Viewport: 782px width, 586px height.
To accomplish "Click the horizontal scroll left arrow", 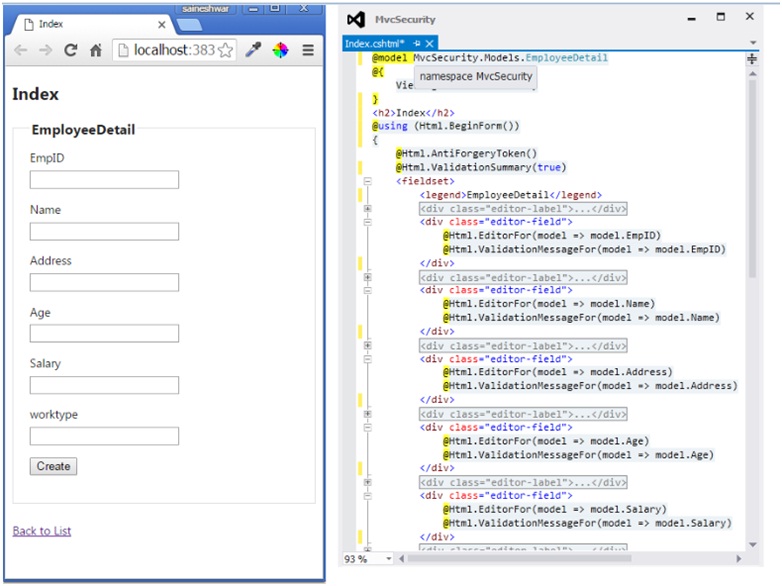I will (x=401, y=559).
